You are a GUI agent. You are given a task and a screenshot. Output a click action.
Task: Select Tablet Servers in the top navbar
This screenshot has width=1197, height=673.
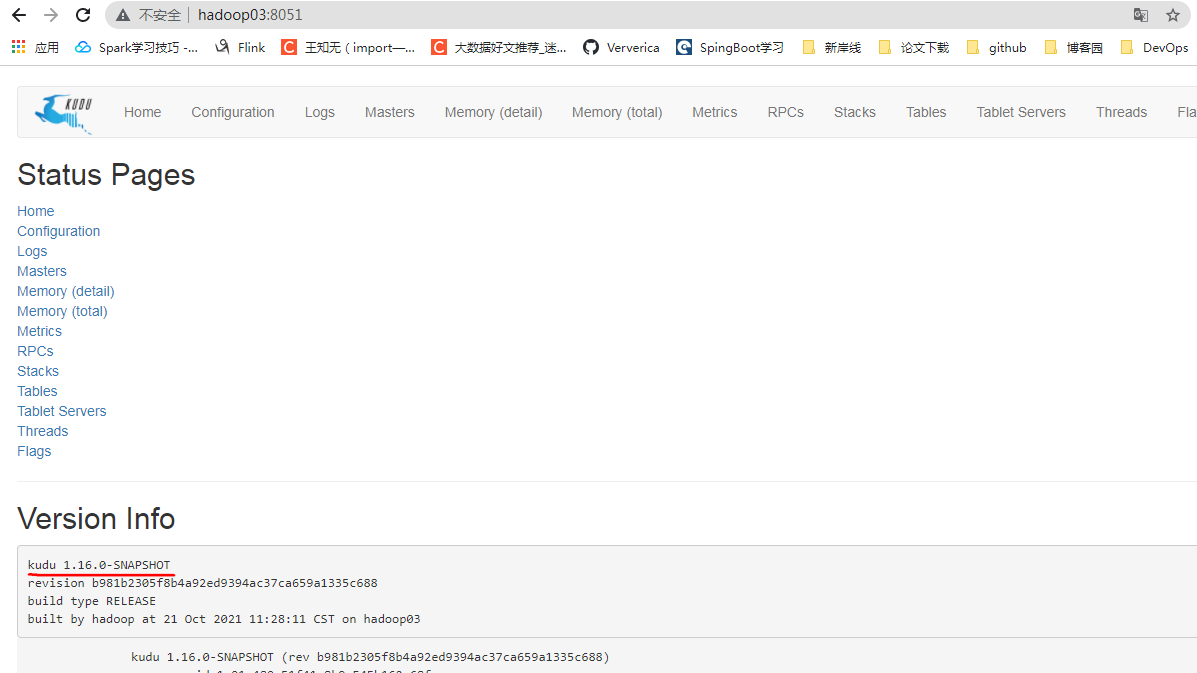pos(1021,112)
